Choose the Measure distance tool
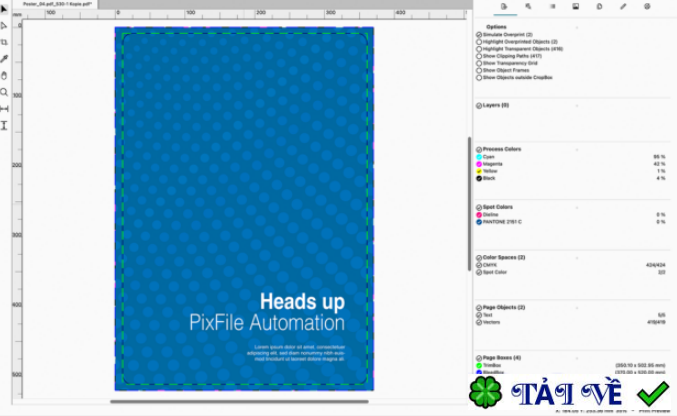The image size is (677, 416). click(x=4, y=108)
